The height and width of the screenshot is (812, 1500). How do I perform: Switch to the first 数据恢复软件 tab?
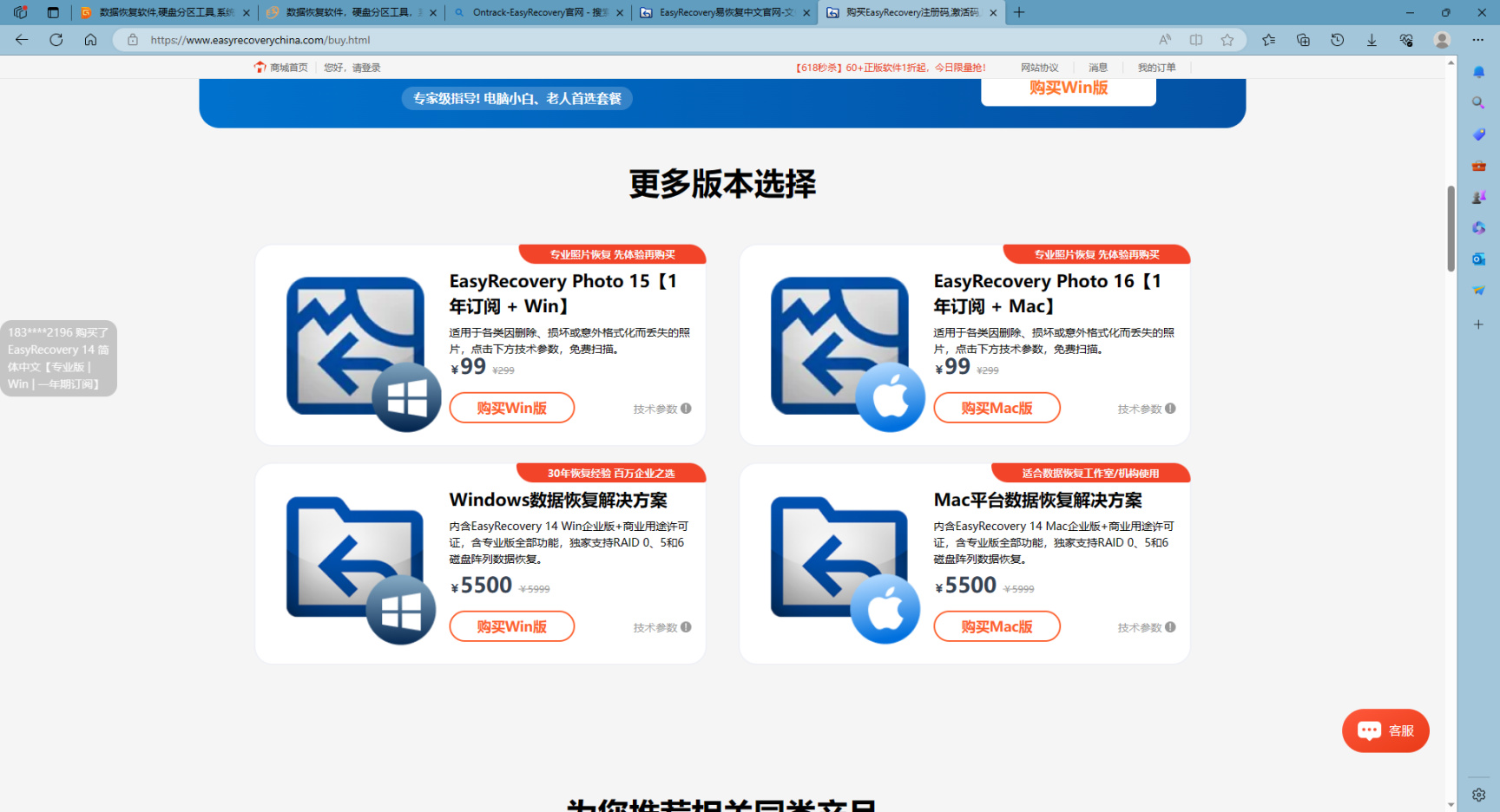point(165,12)
